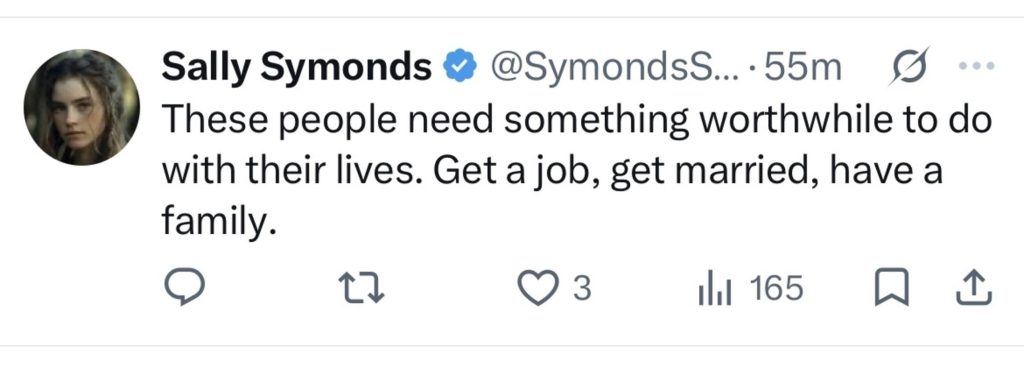Like the tweet via heart icon
This screenshot has width=1024, height=369.
537,288
